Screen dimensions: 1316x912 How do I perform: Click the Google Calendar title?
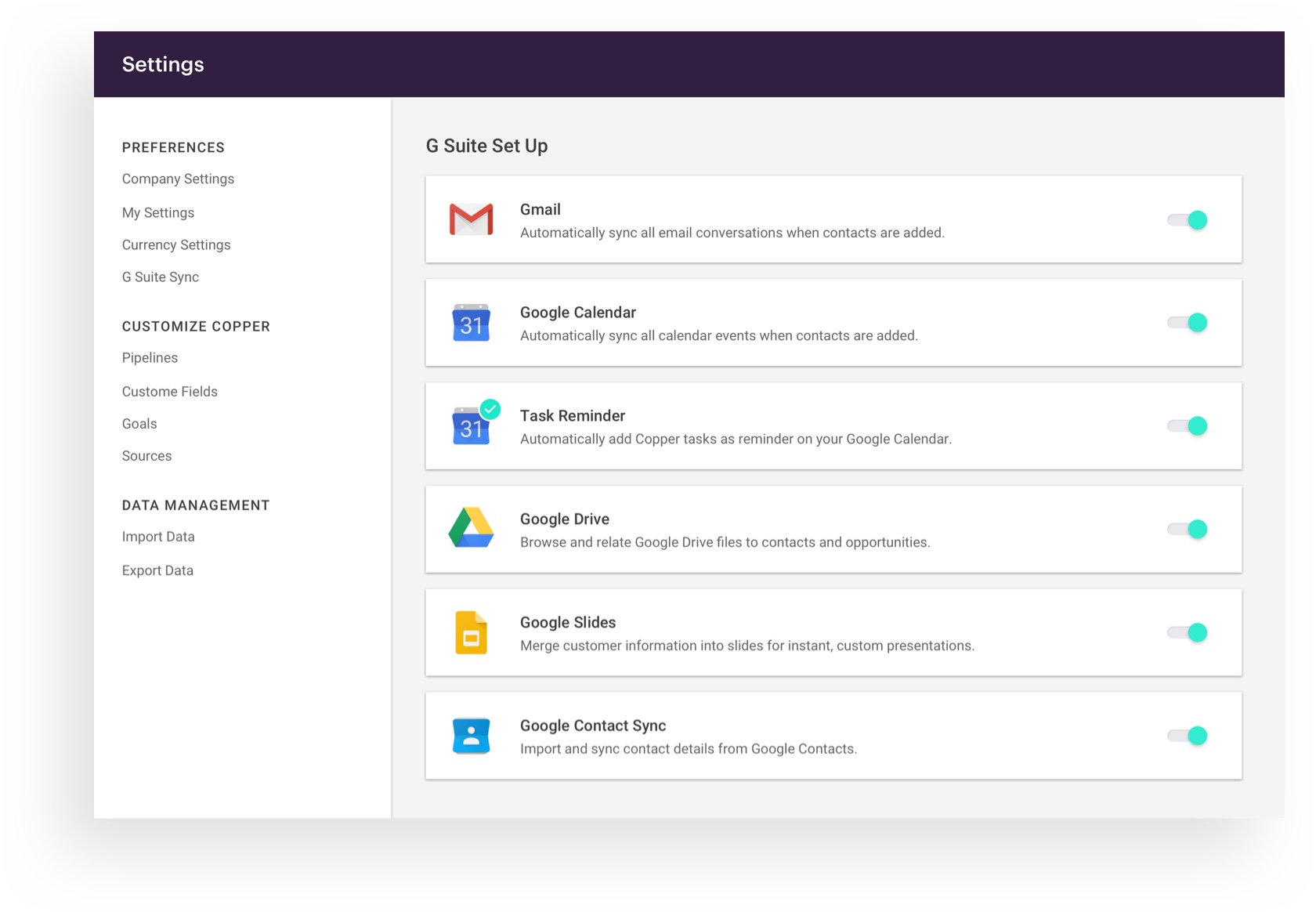(x=578, y=313)
